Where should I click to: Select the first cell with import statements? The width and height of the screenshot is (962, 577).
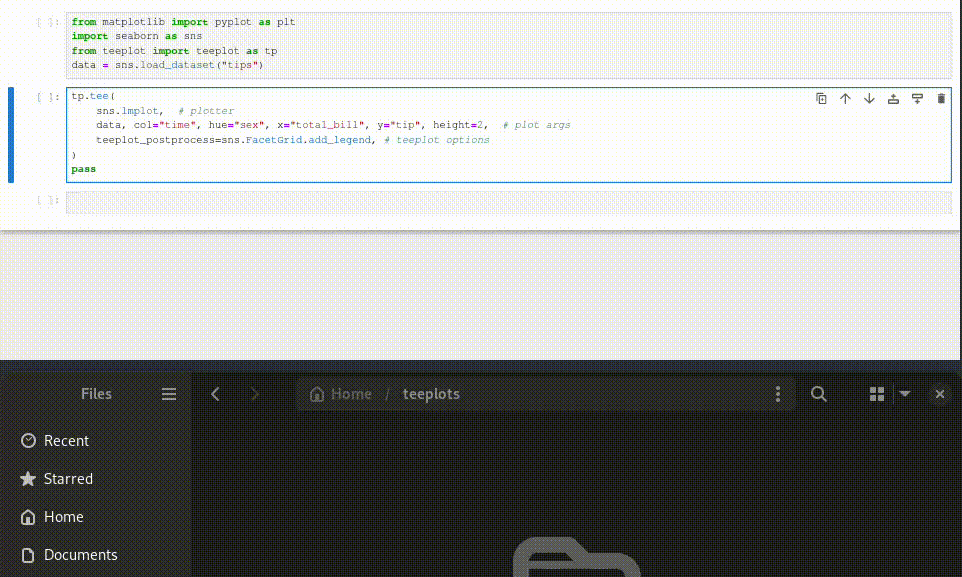509,45
